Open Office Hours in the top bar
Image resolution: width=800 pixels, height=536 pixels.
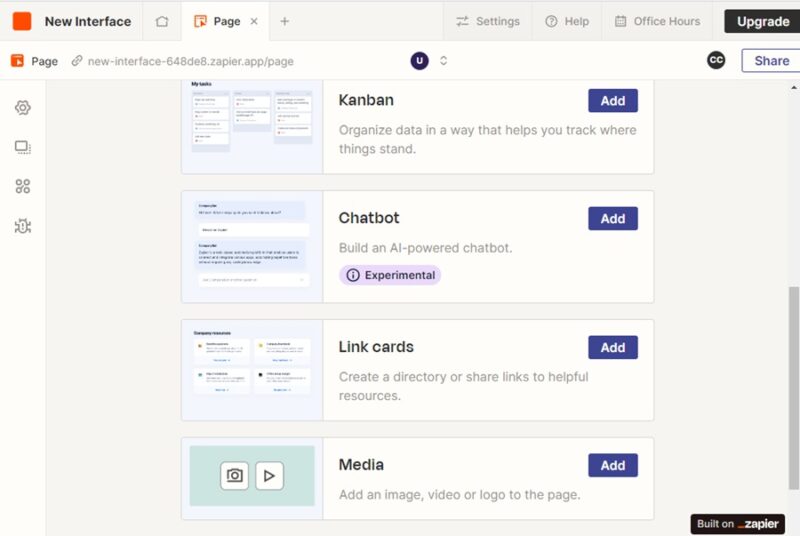tap(657, 21)
